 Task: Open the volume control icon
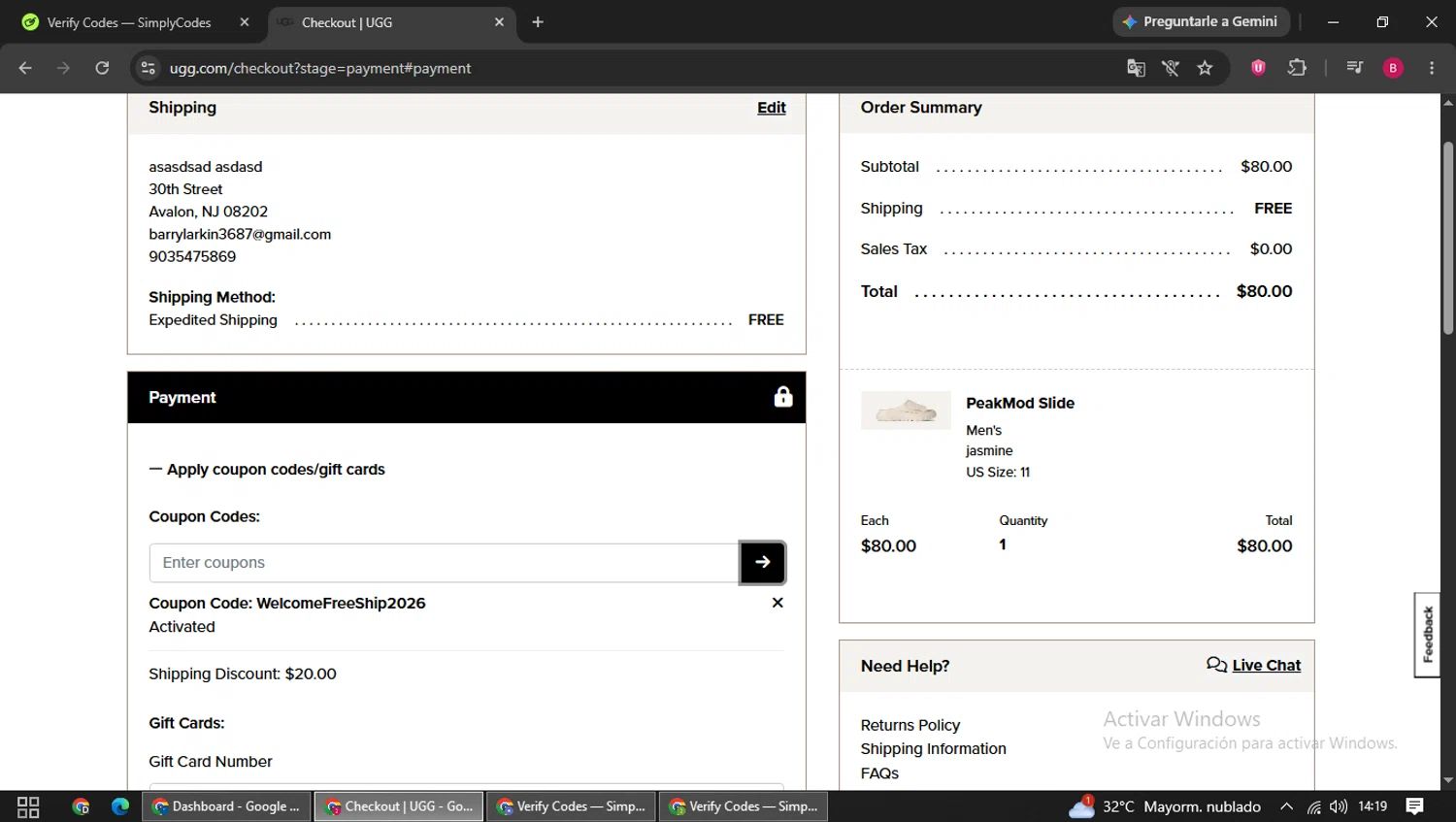(1339, 806)
